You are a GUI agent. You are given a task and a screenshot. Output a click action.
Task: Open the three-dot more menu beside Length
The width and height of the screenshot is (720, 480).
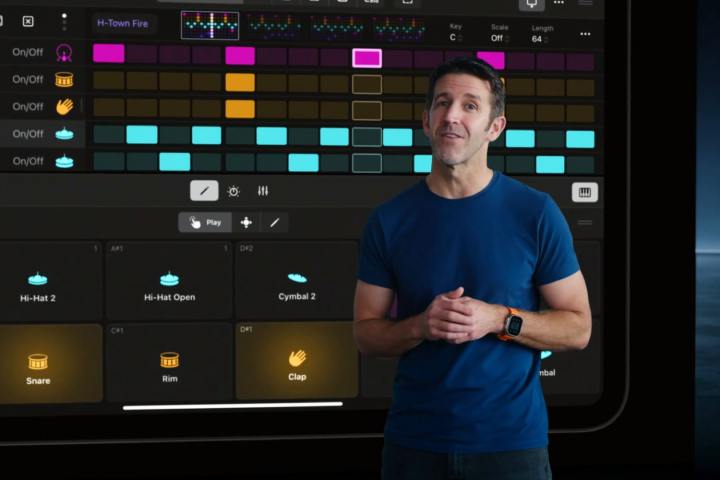pos(585,33)
